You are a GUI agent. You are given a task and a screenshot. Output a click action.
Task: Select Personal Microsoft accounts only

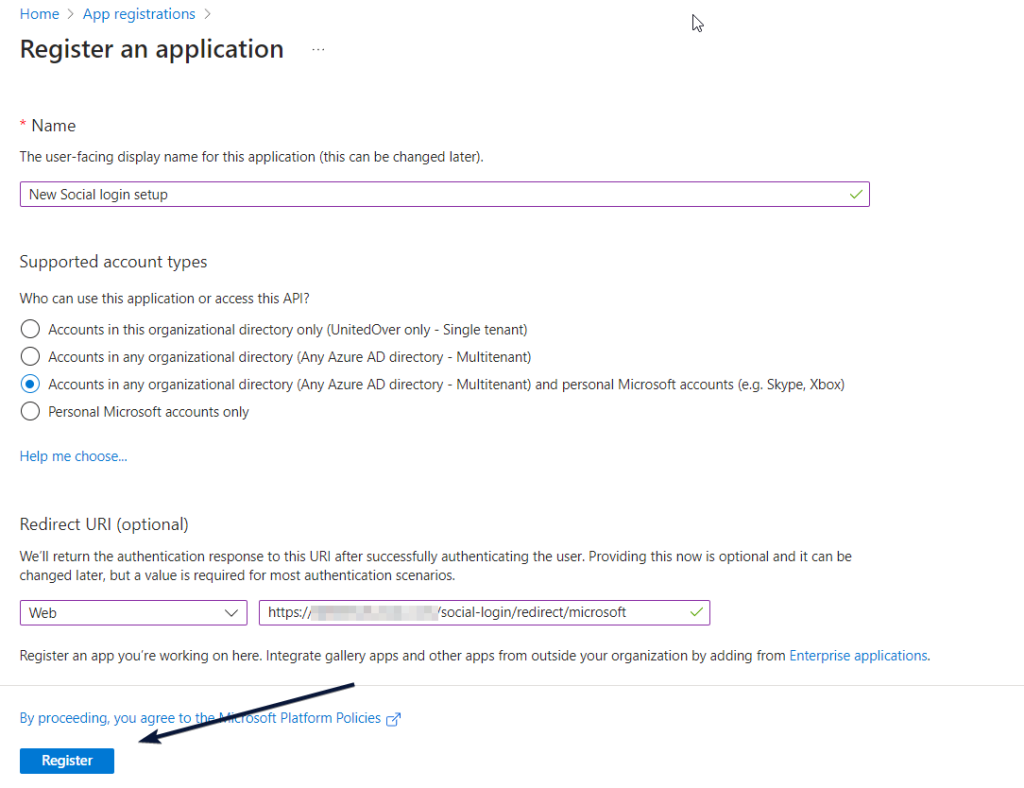[31, 412]
